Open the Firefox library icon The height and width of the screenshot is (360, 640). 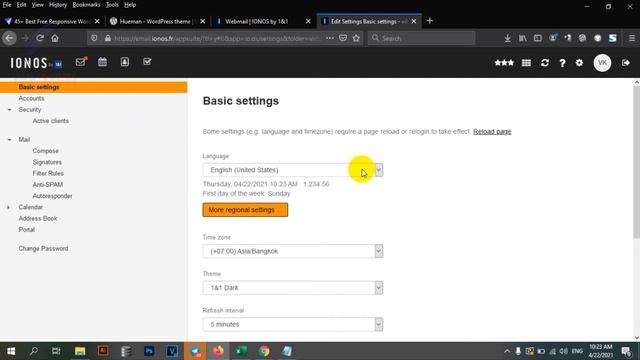pos(522,38)
